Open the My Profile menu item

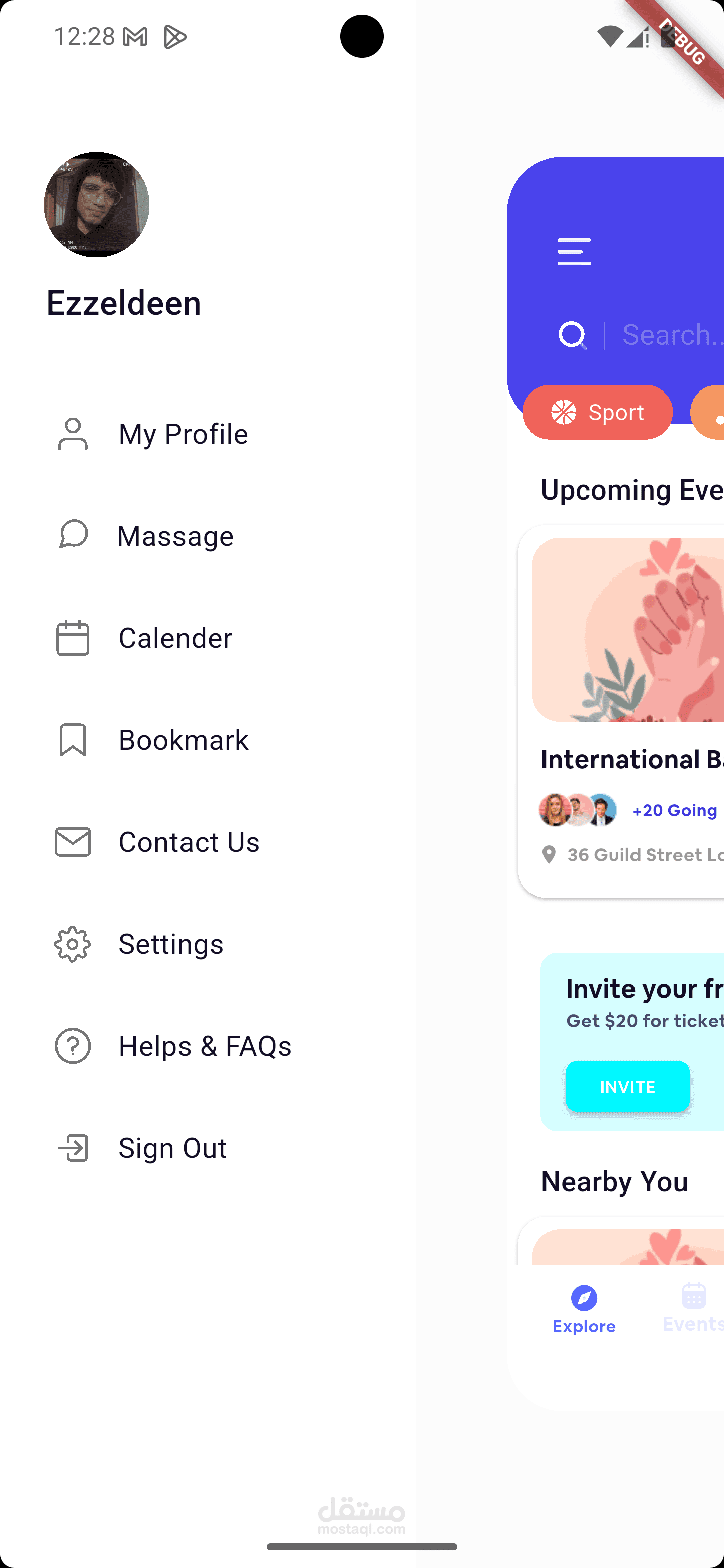[183, 434]
